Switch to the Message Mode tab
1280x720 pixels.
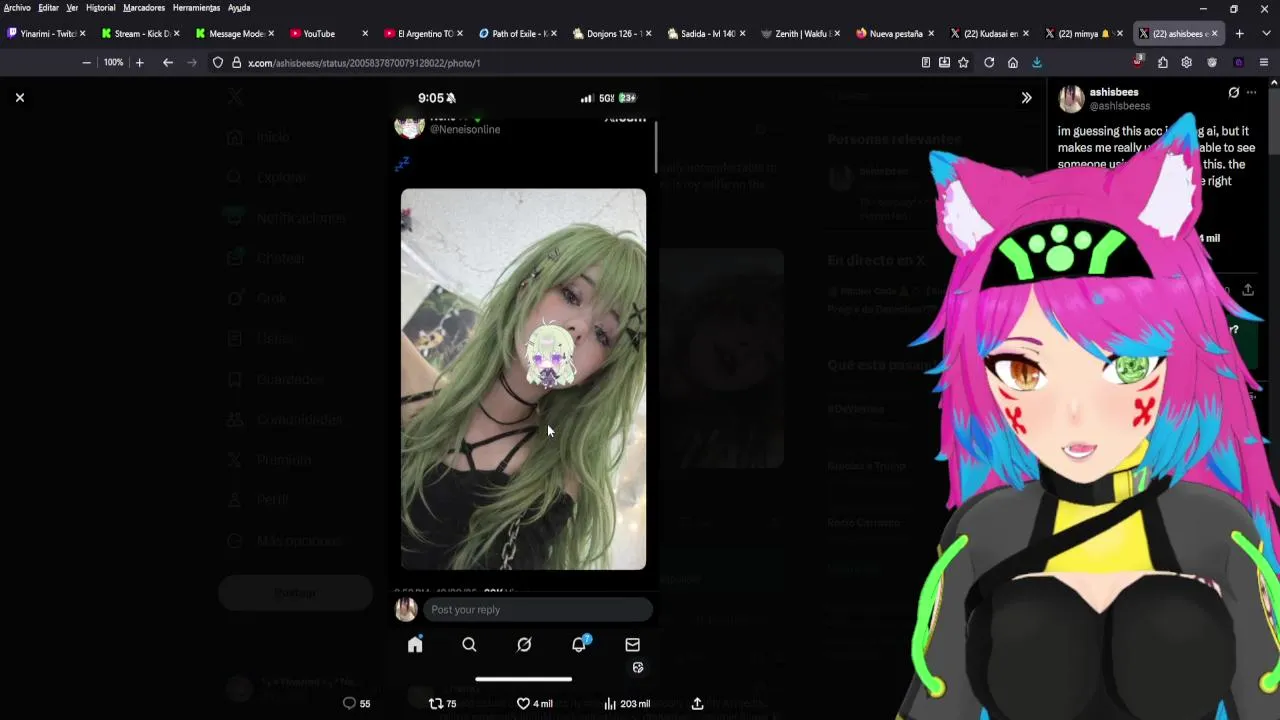point(235,33)
